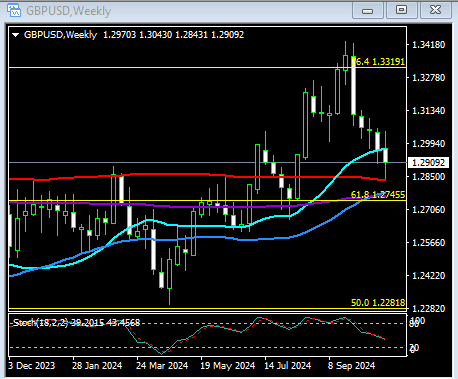Click the 1.34180 price scale label
Image resolution: width=458 pixels, height=379 pixels.
click(x=429, y=45)
